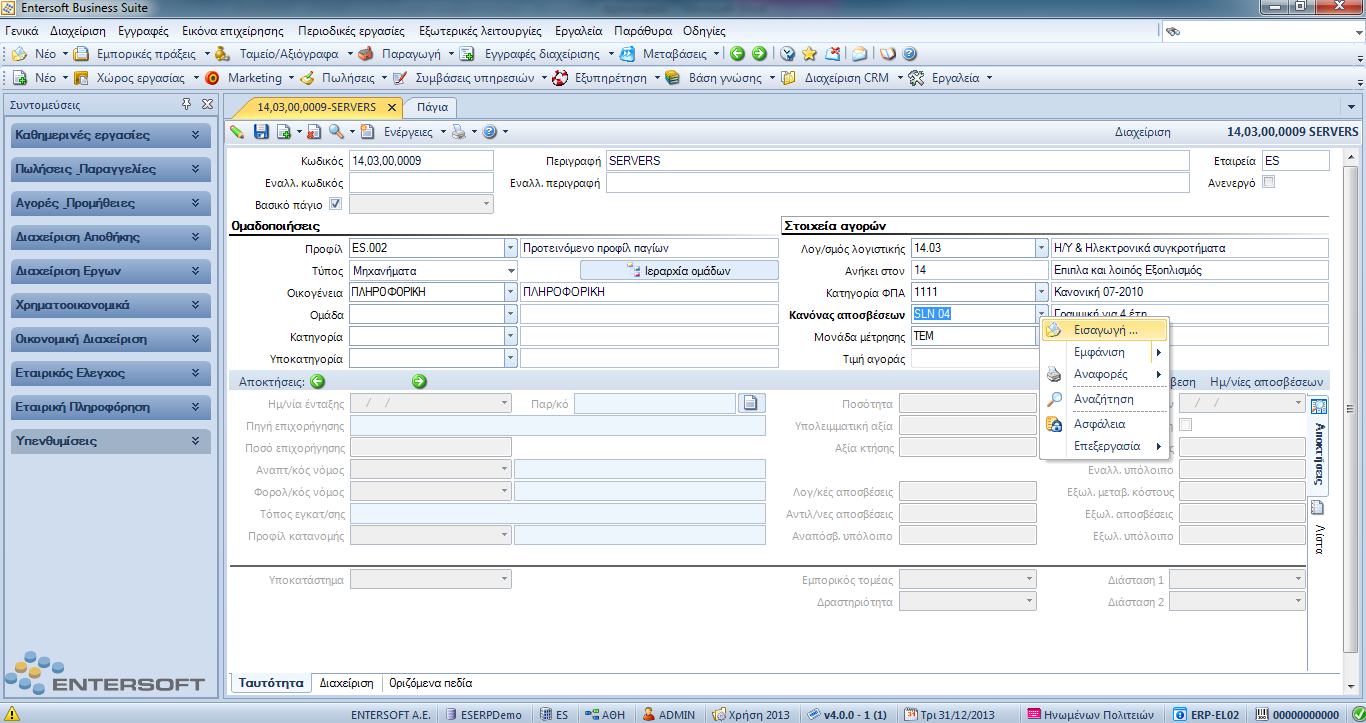Pin the Συντομεύσεις panel
Viewport: 1366px width, 723px height.
point(186,104)
